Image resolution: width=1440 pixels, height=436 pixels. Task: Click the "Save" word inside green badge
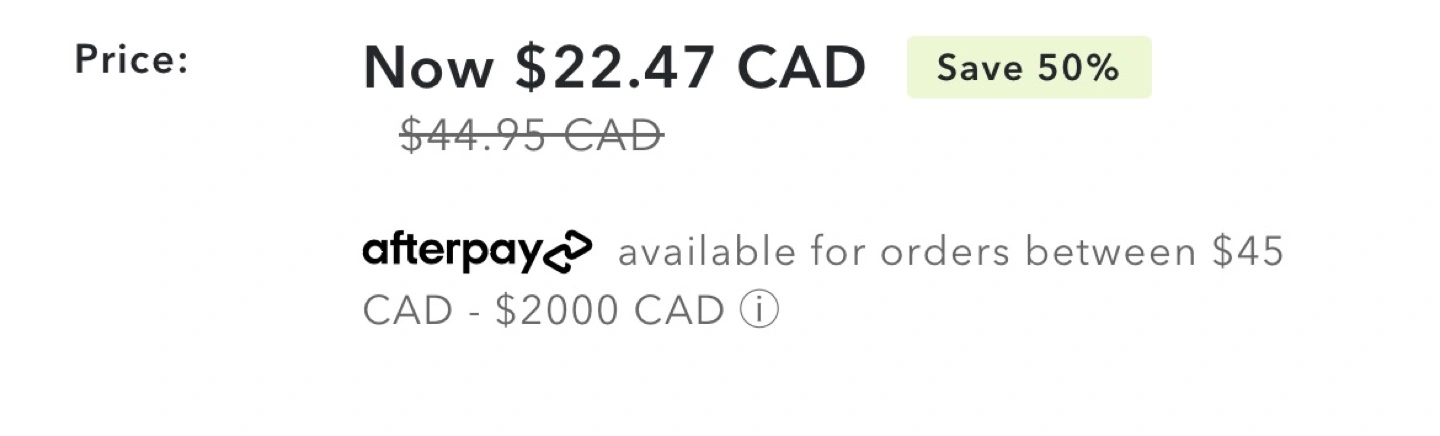click(x=980, y=68)
